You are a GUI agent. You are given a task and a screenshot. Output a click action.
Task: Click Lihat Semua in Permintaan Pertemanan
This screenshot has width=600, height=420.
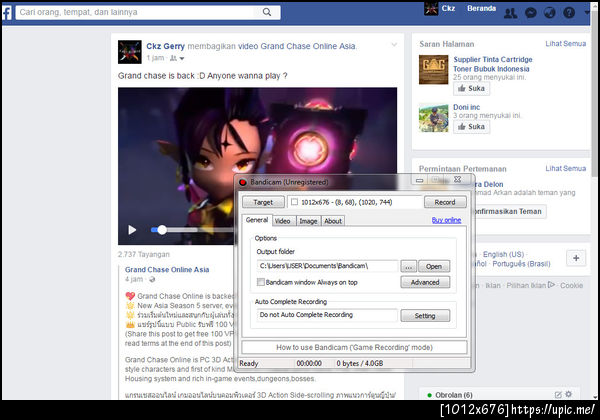tap(566, 168)
